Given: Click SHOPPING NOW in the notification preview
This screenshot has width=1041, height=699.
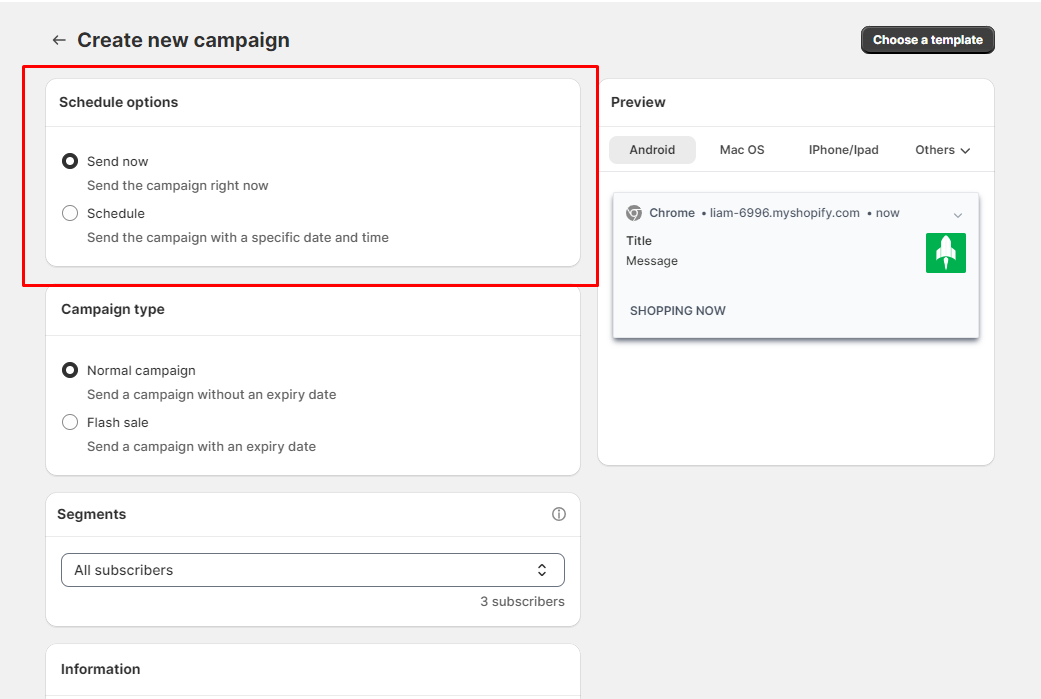Looking at the screenshot, I should (x=677, y=311).
